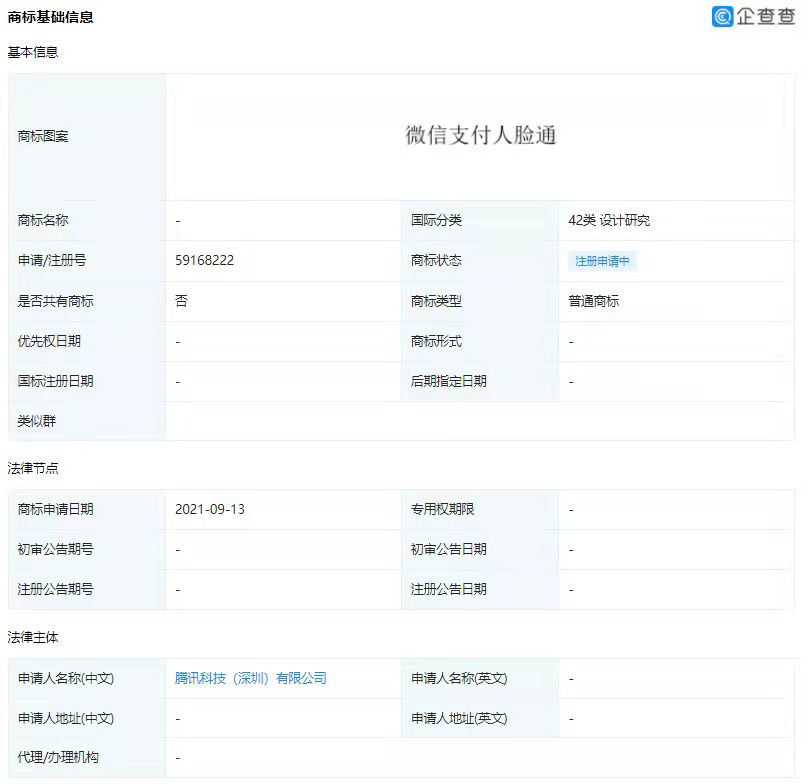Select the 是否共有商标 value 否
The height and width of the screenshot is (784, 806).
[x=178, y=301]
